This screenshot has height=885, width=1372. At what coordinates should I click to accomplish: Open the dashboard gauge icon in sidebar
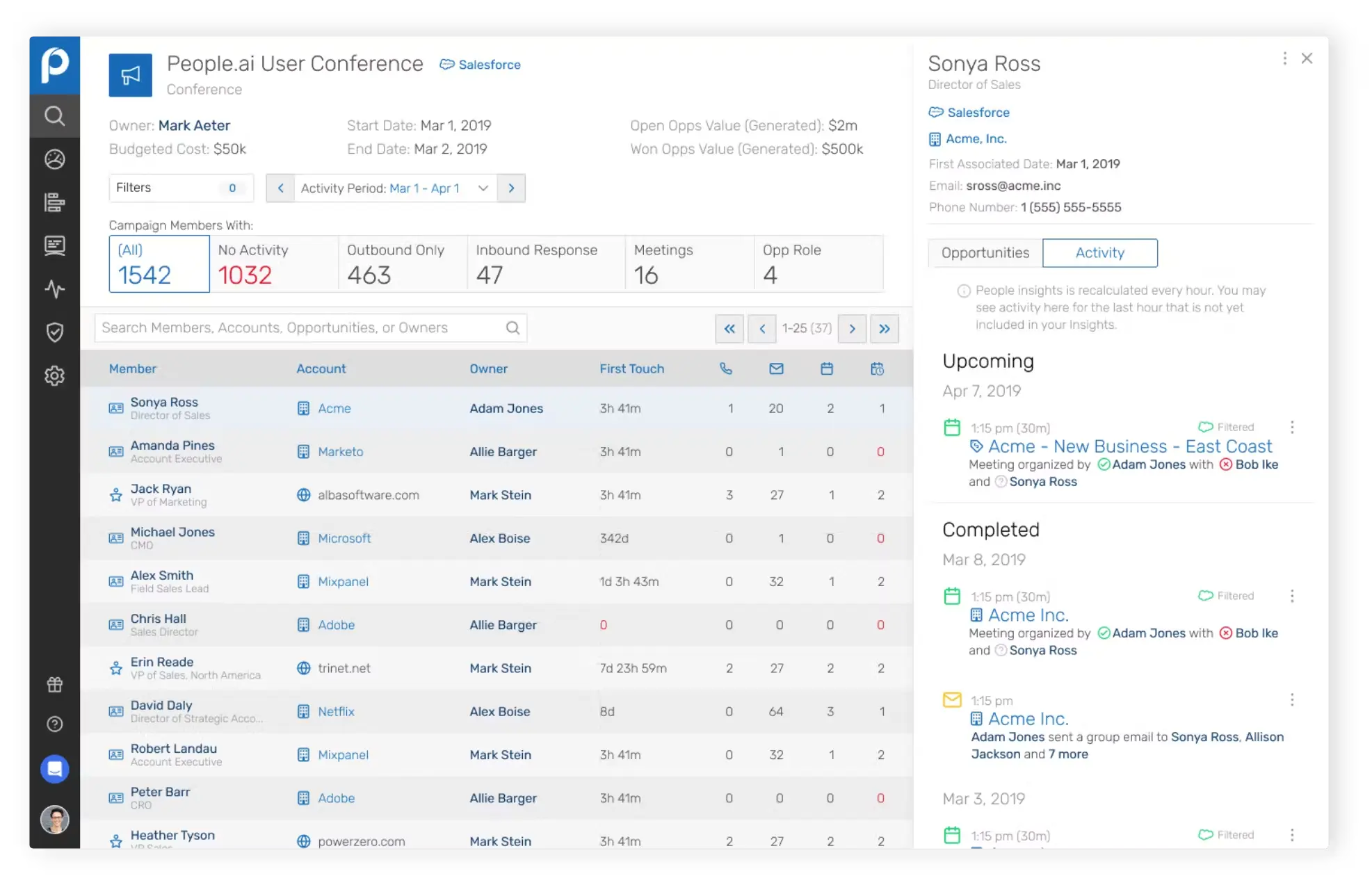tap(54, 159)
